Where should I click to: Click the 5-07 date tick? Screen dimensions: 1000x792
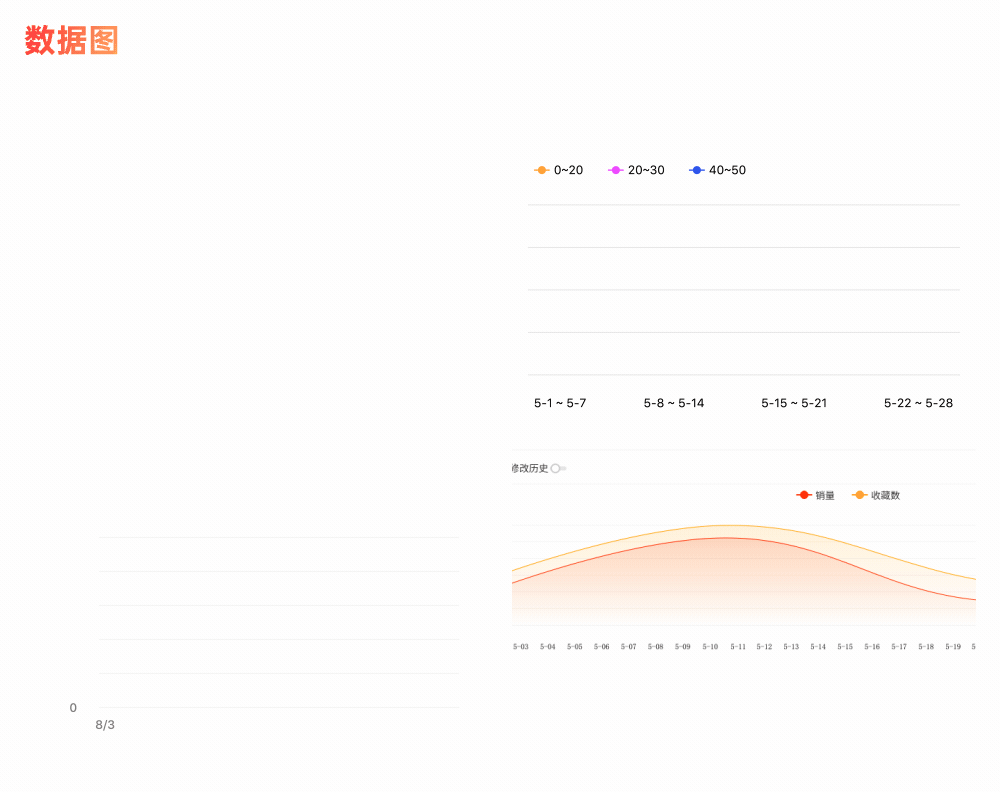pos(628,647)
